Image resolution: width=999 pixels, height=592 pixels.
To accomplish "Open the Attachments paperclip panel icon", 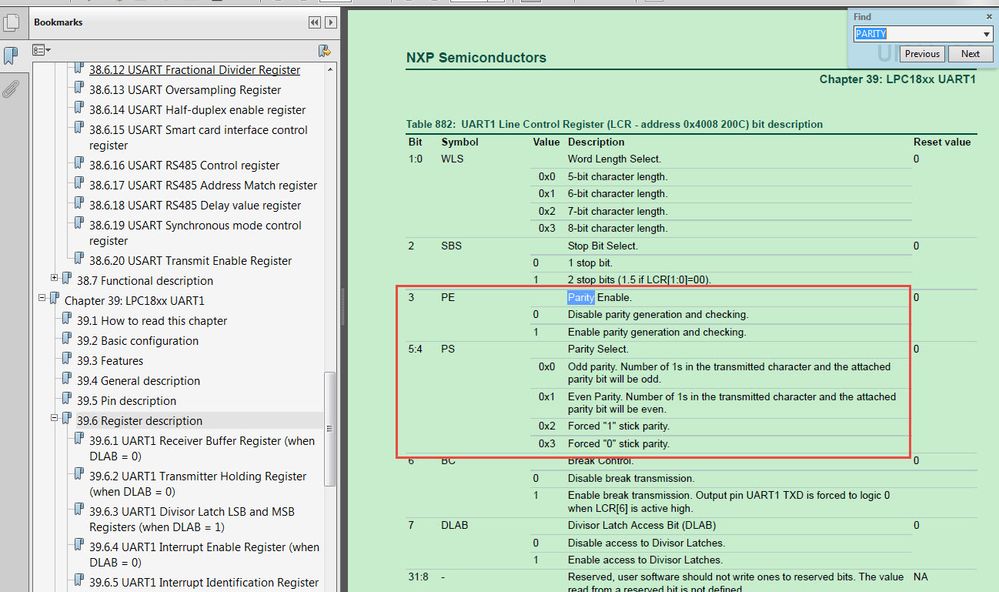I will (x=11, y=89).
